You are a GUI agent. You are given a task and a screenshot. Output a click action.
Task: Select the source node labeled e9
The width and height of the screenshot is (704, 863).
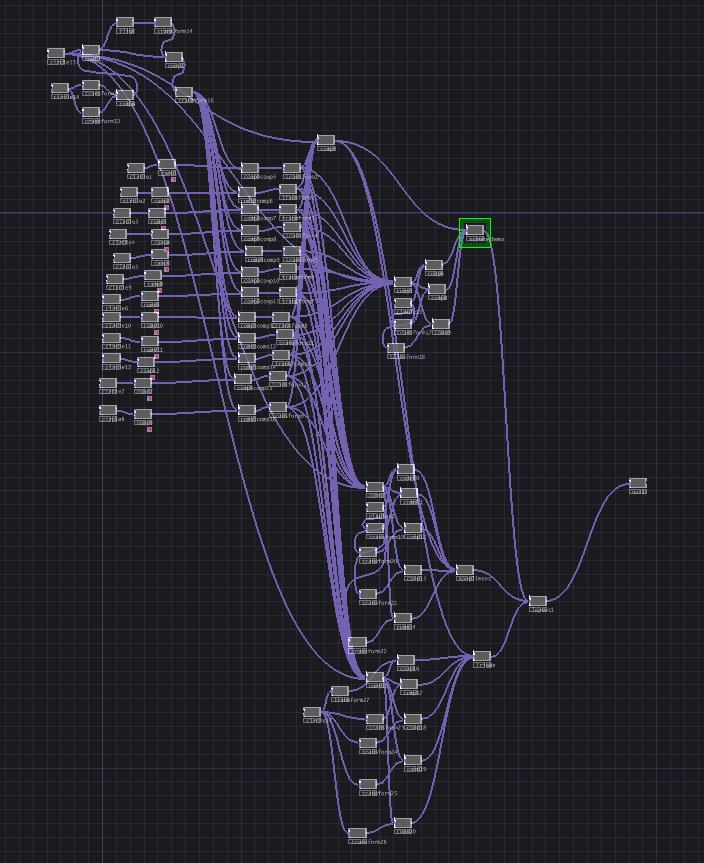click(115, 278)
